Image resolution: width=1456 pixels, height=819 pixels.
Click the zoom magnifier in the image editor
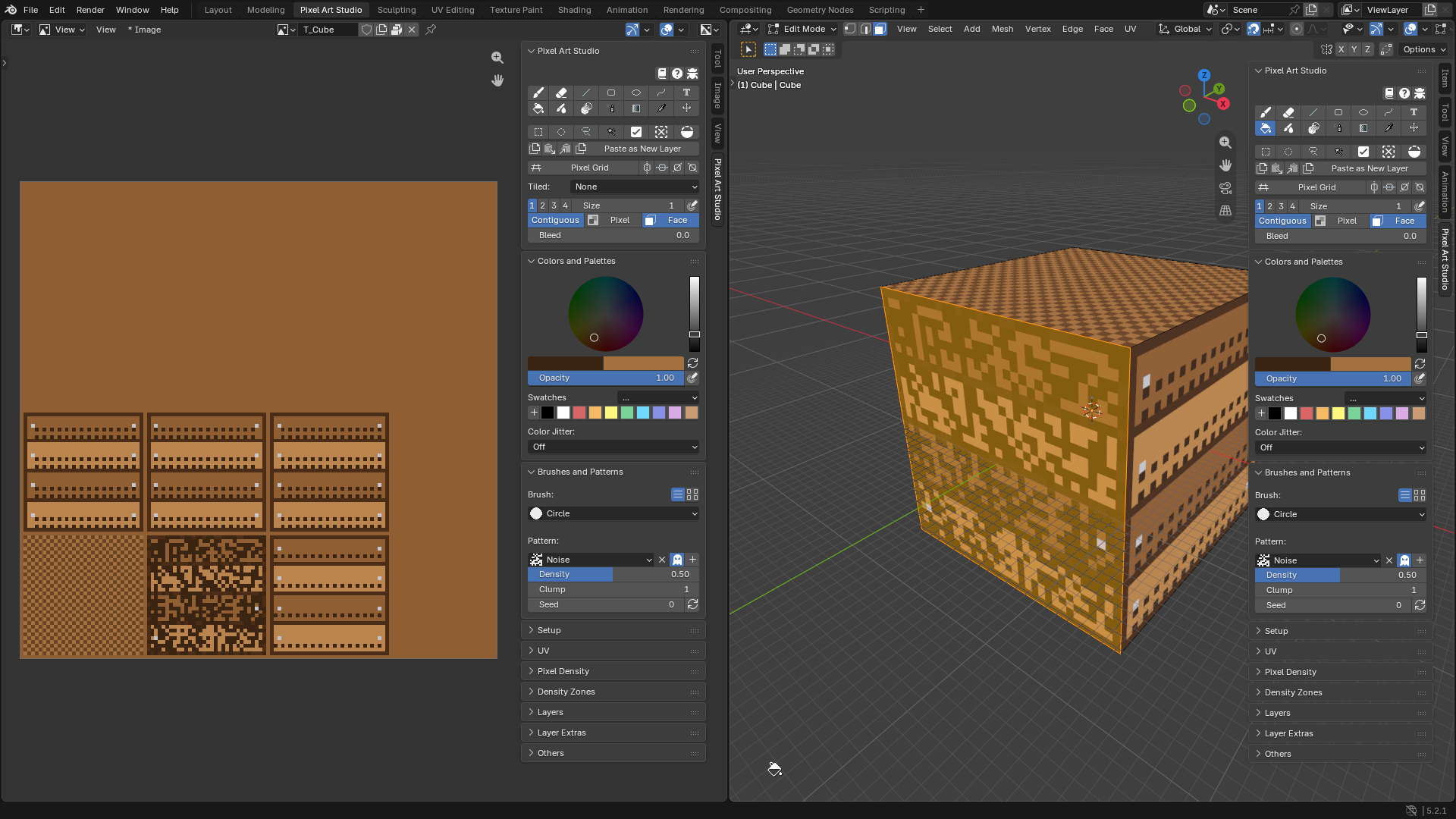tap(497, 58)
